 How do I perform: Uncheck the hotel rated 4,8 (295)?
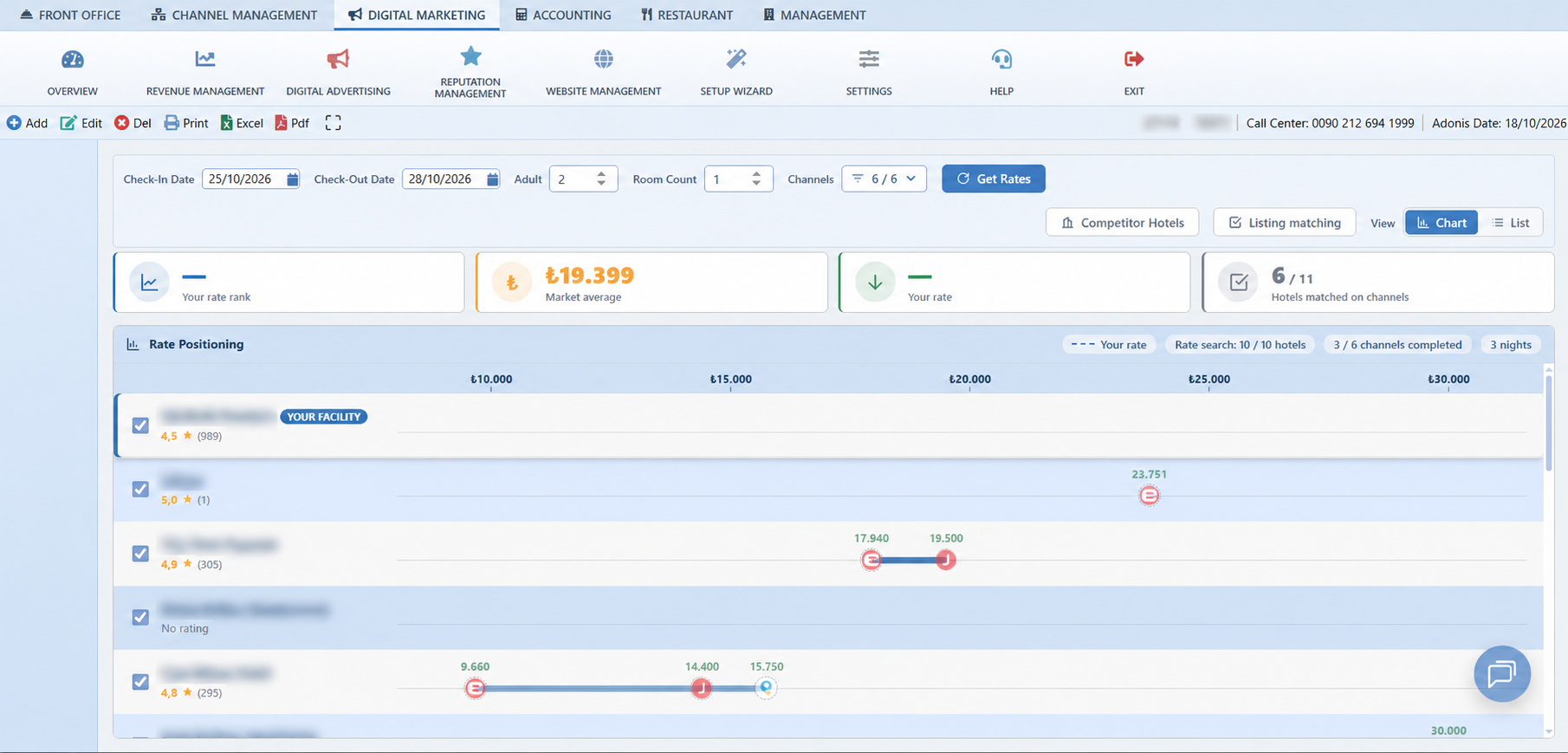click(140, 682)
